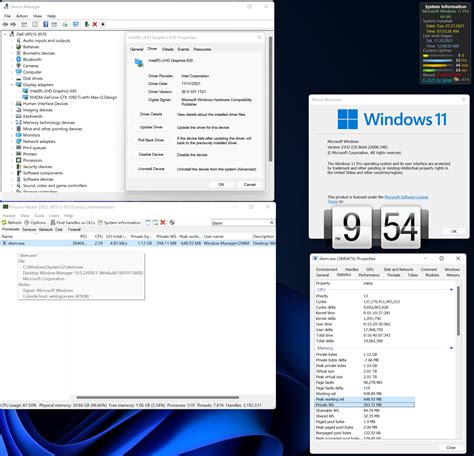This screenshot has height=456, width=474.
Task: Select Intel(R) UHD Graphics 630 in device tree
Action: 53,91
